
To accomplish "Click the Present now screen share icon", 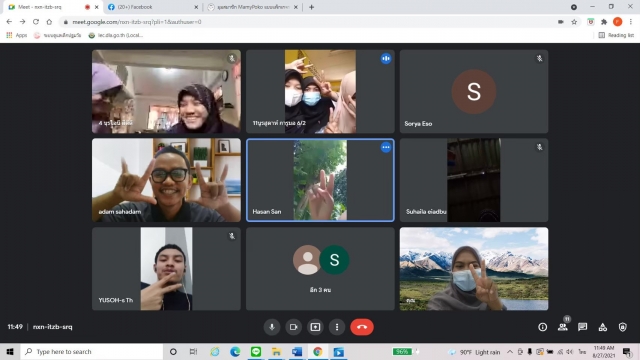I will (315, 327).
